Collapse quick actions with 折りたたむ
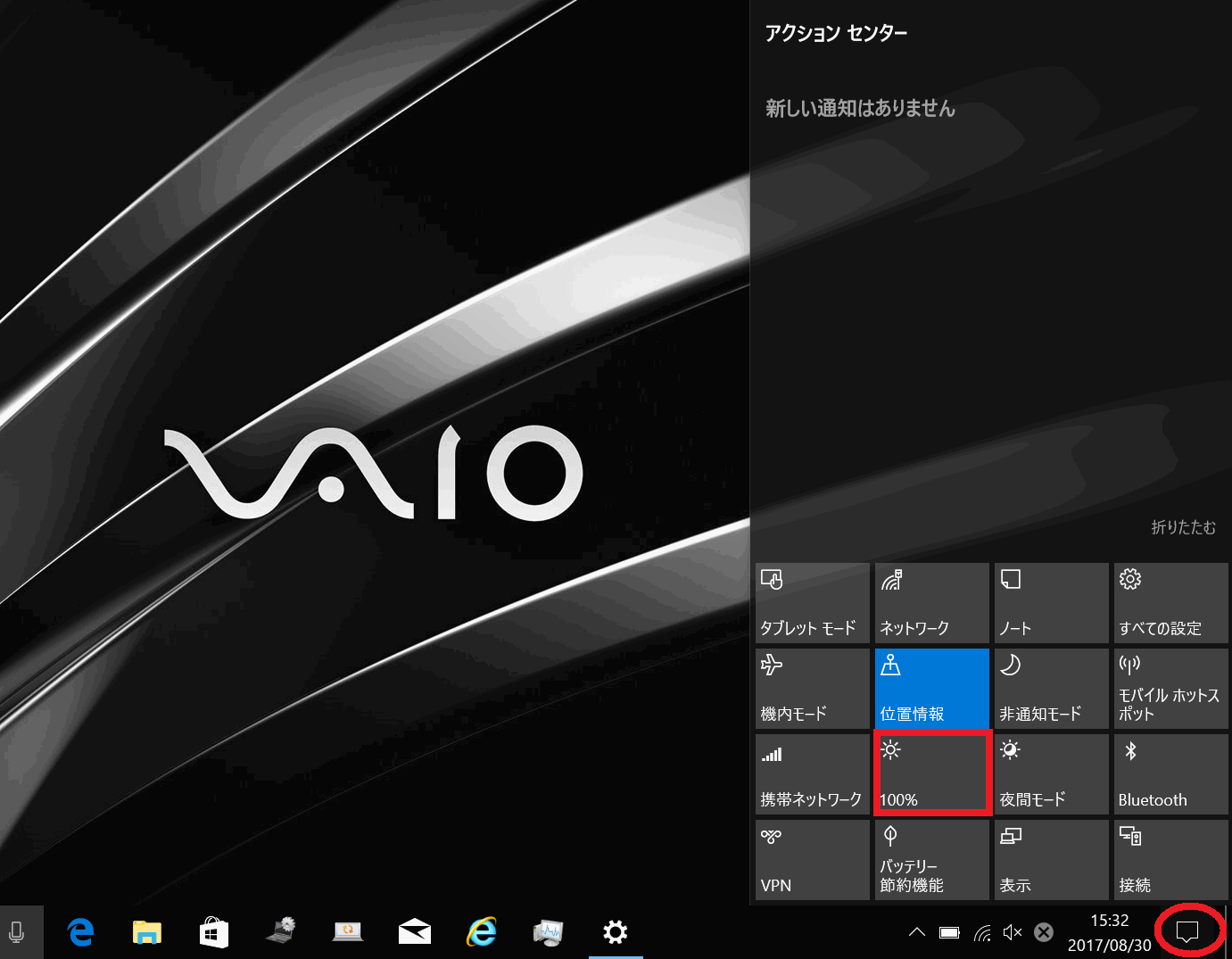Screen dimensions: 1232x959 [1183, 527]
